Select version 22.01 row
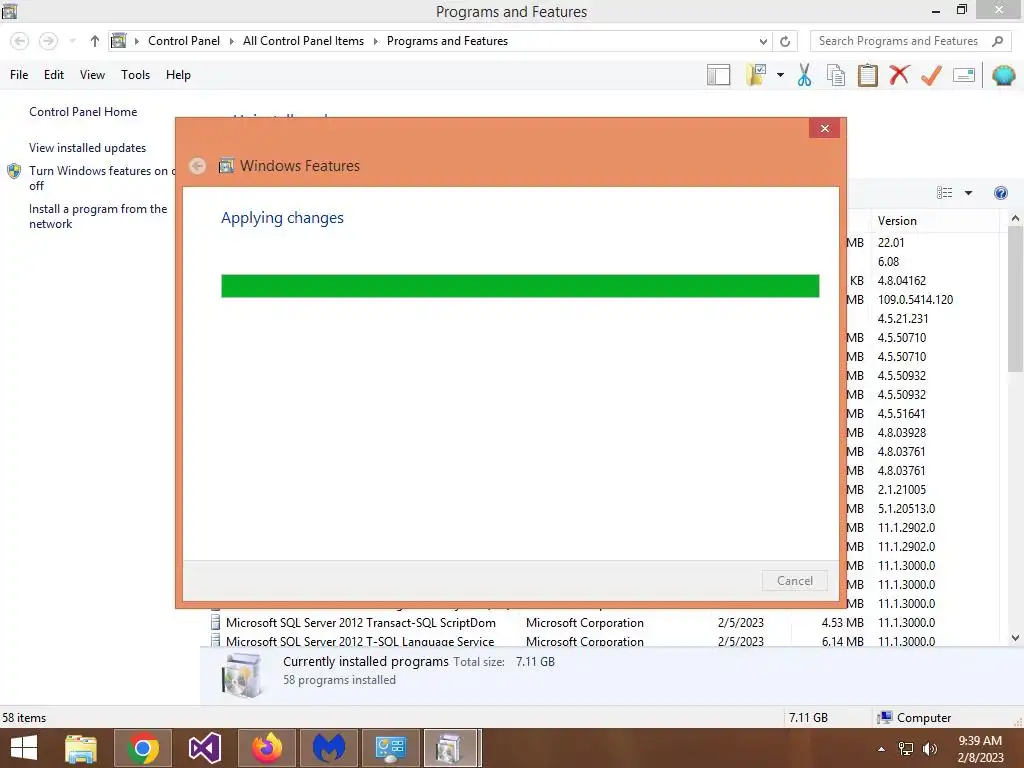This screenshot has width=1024, height=768. [x=891, y=242]
